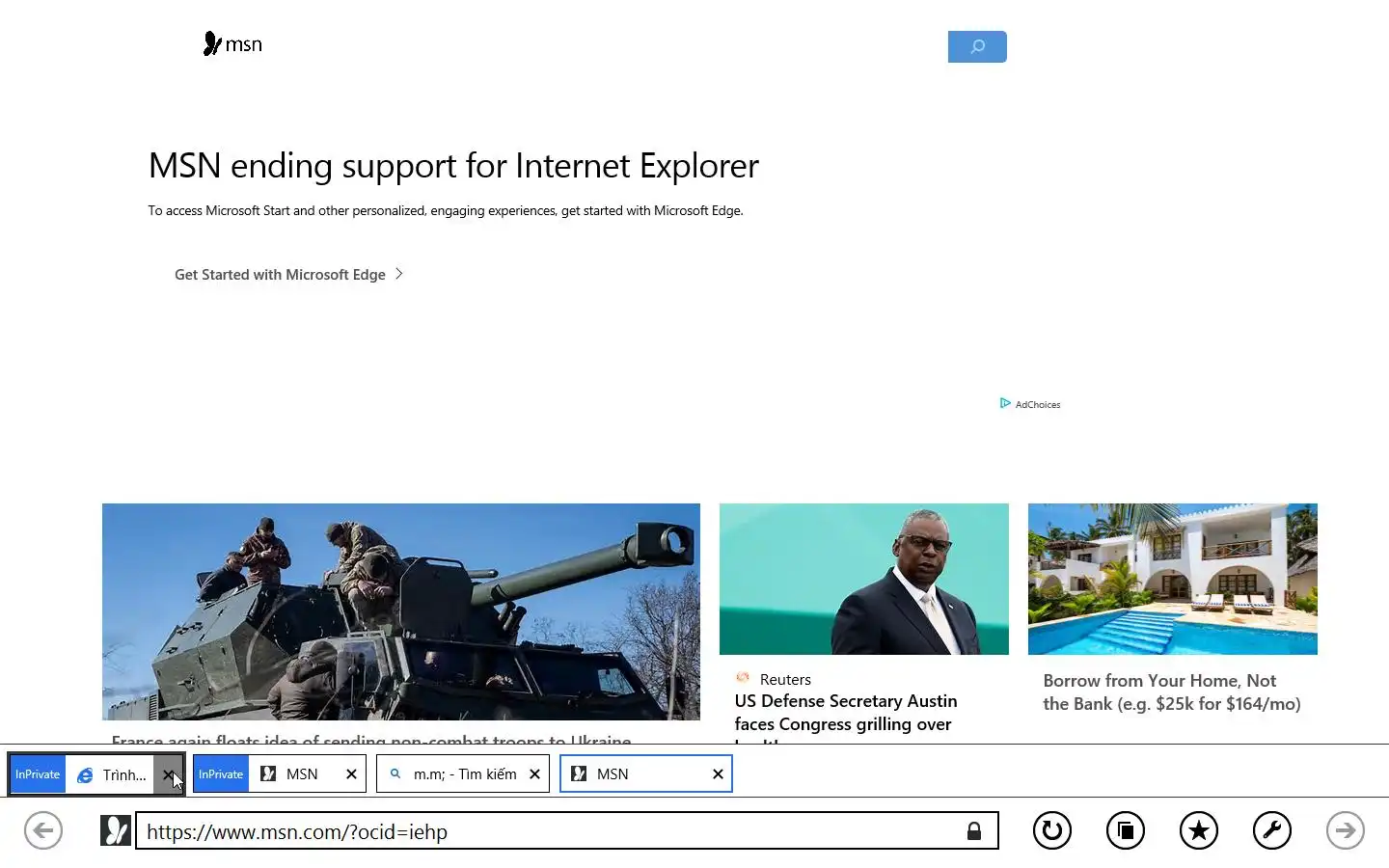Click the tank artillery news image
The width and height of the screenshot is (1389, 868).
401,611
